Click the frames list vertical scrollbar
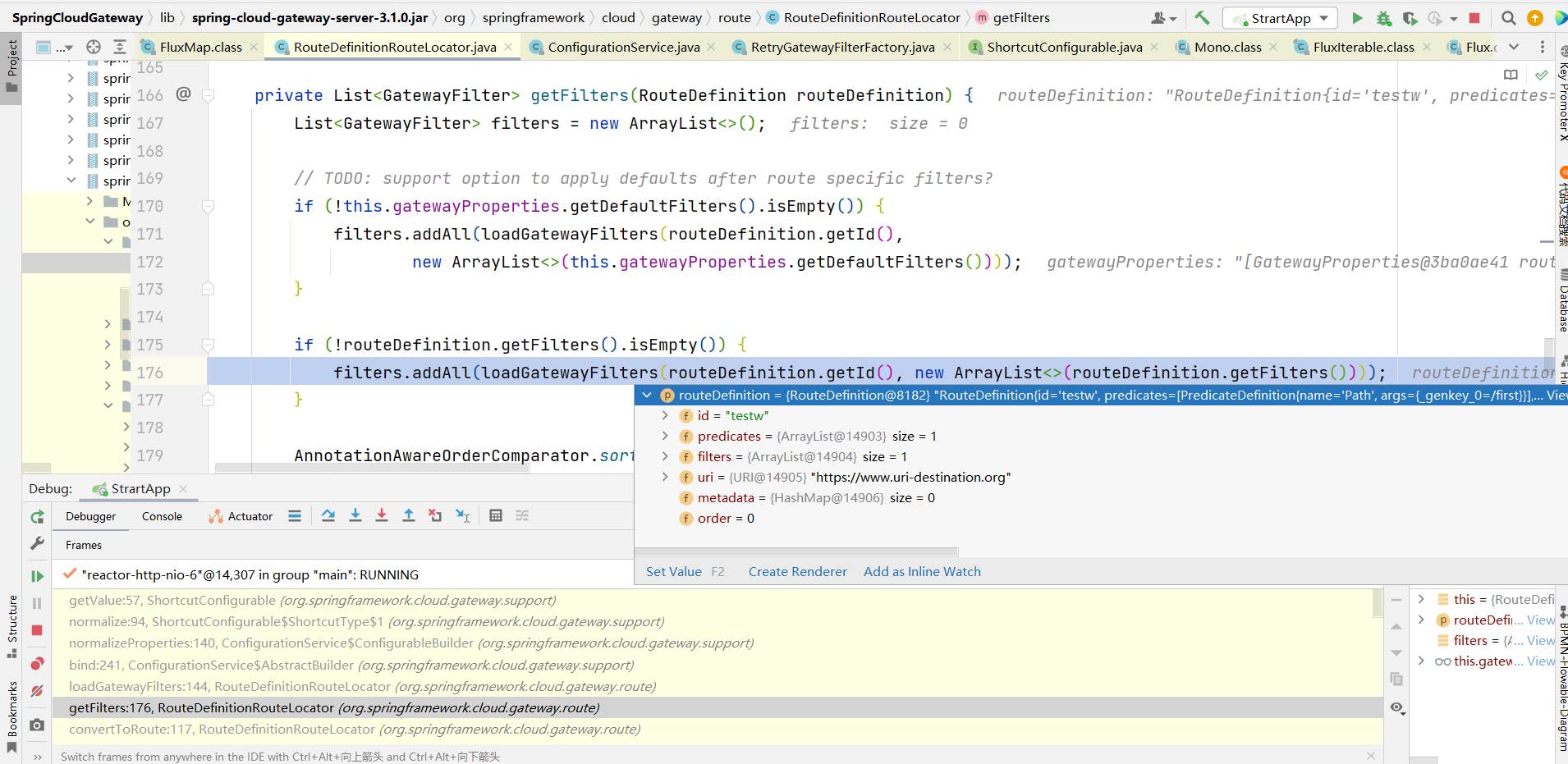This screenshot has height=764, width=1568. (1377, 604)
